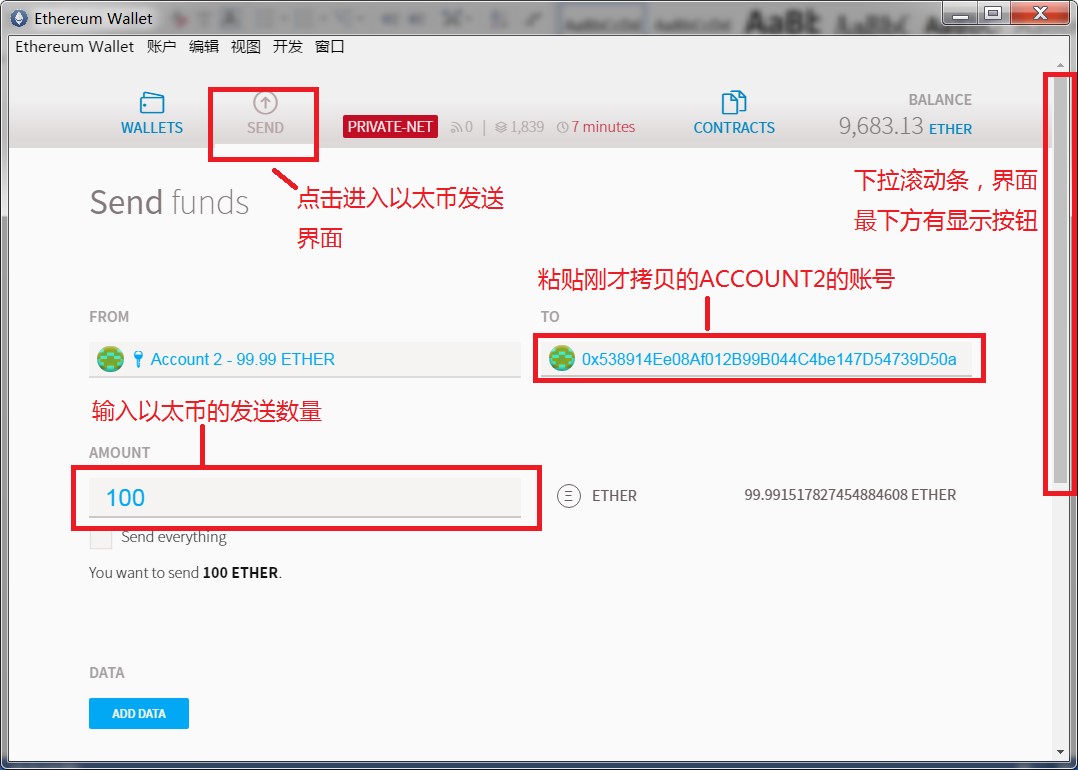
Task: Click the 9,683.13 ETHER balance total
Action: 905,127
